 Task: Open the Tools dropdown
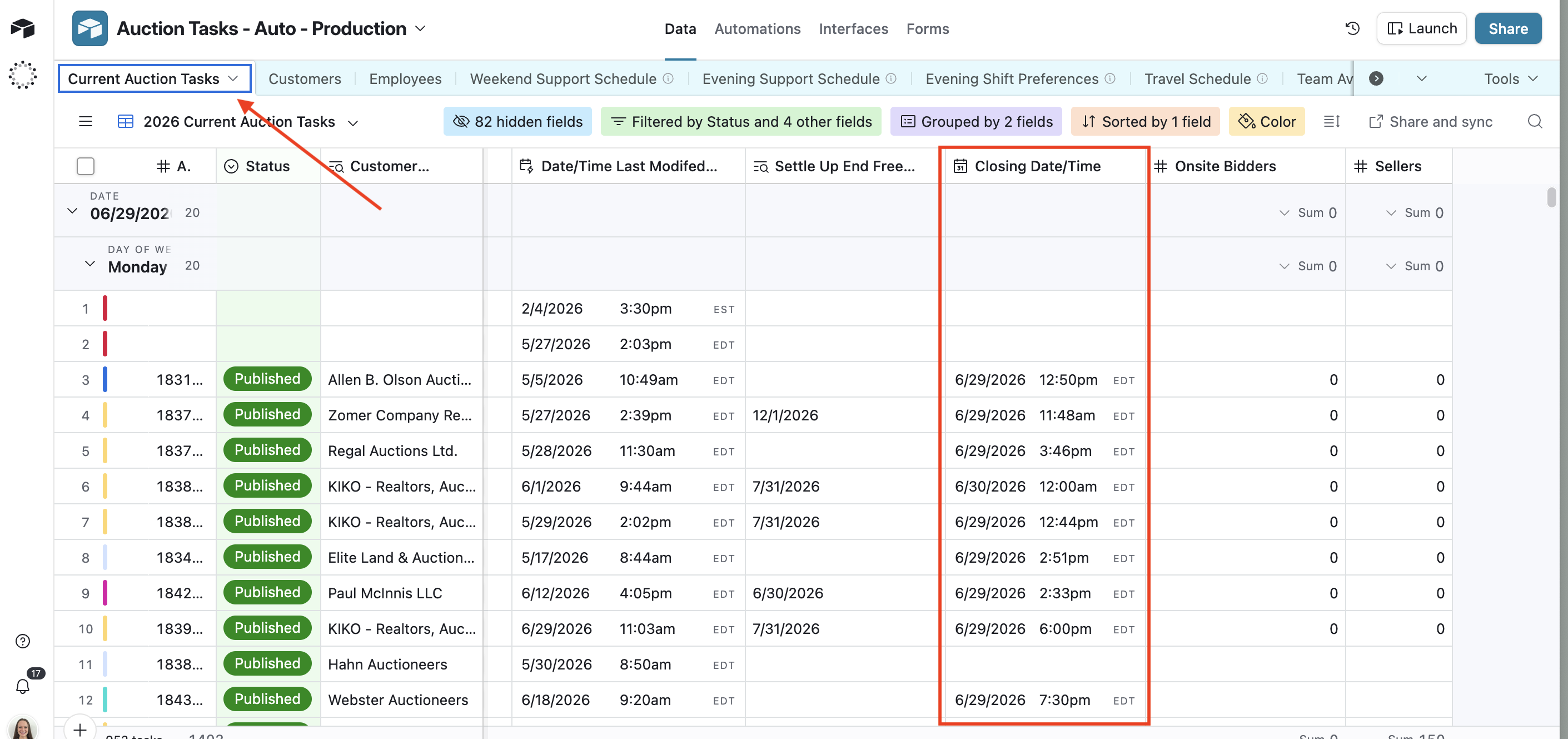pyautogui.click(x=1511, y=78)
